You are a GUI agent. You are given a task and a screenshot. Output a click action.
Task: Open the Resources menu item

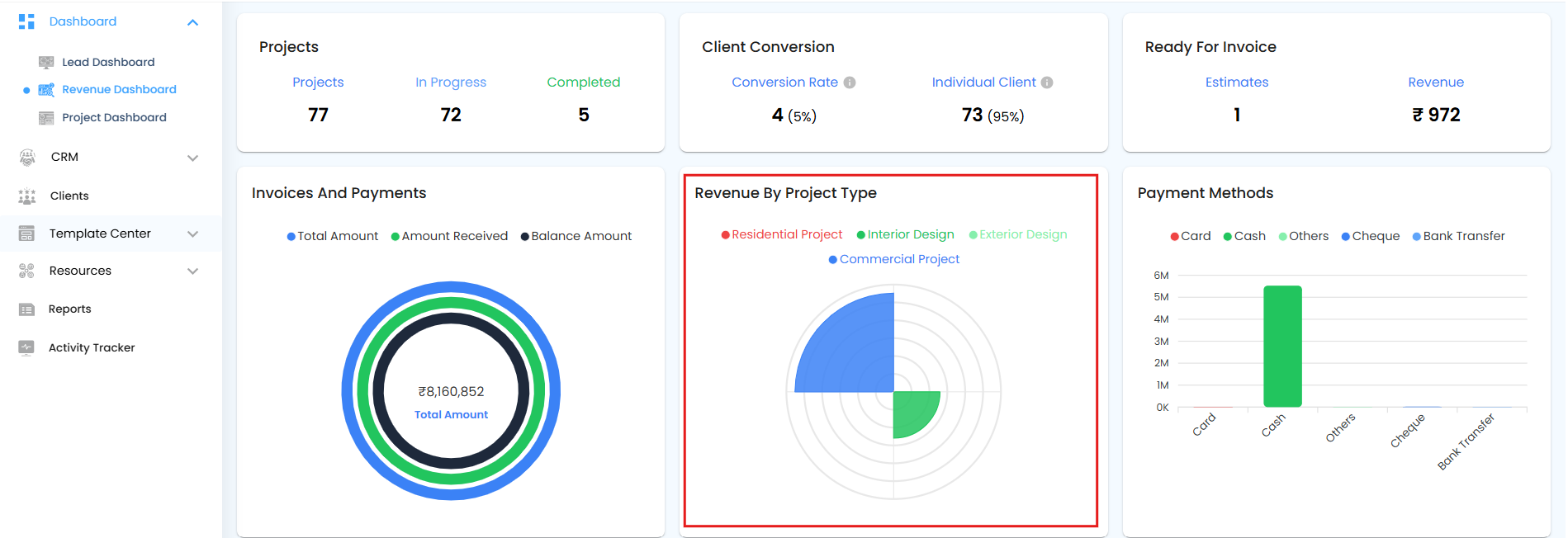point(80,271)
